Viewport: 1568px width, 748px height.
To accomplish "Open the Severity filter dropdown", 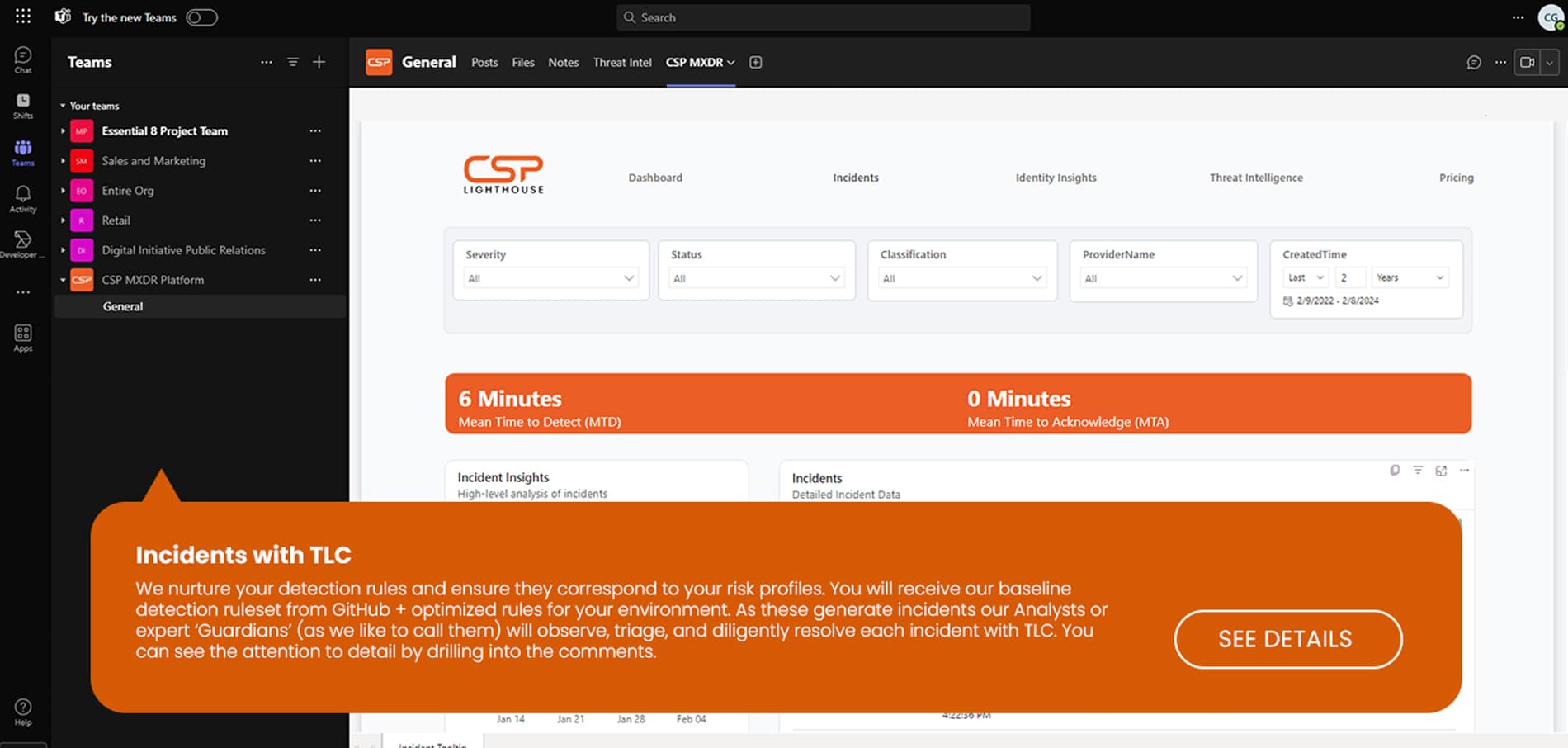I will 550,278.
